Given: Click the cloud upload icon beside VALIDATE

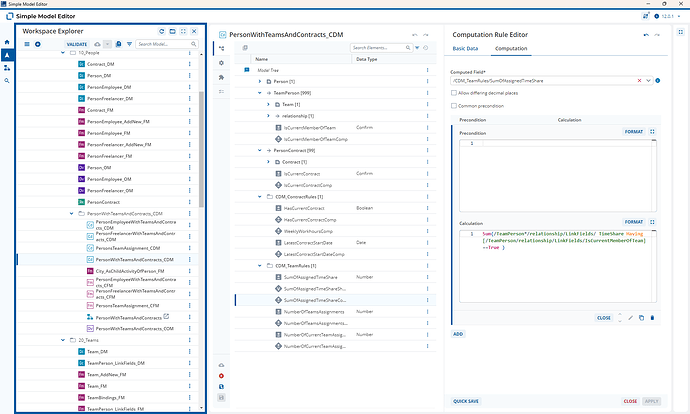Looking at the screenshot, I should pyautogui.click(x=97, y=44).
